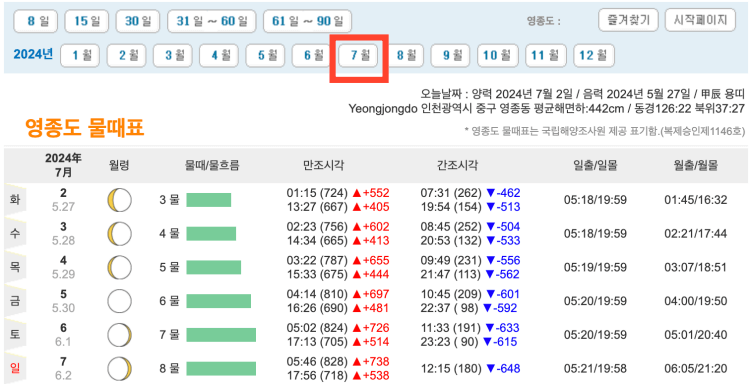Screen dimensions: 750x384
Task: Click the 화 weekday tab for July 2
Action: [15, 199]
